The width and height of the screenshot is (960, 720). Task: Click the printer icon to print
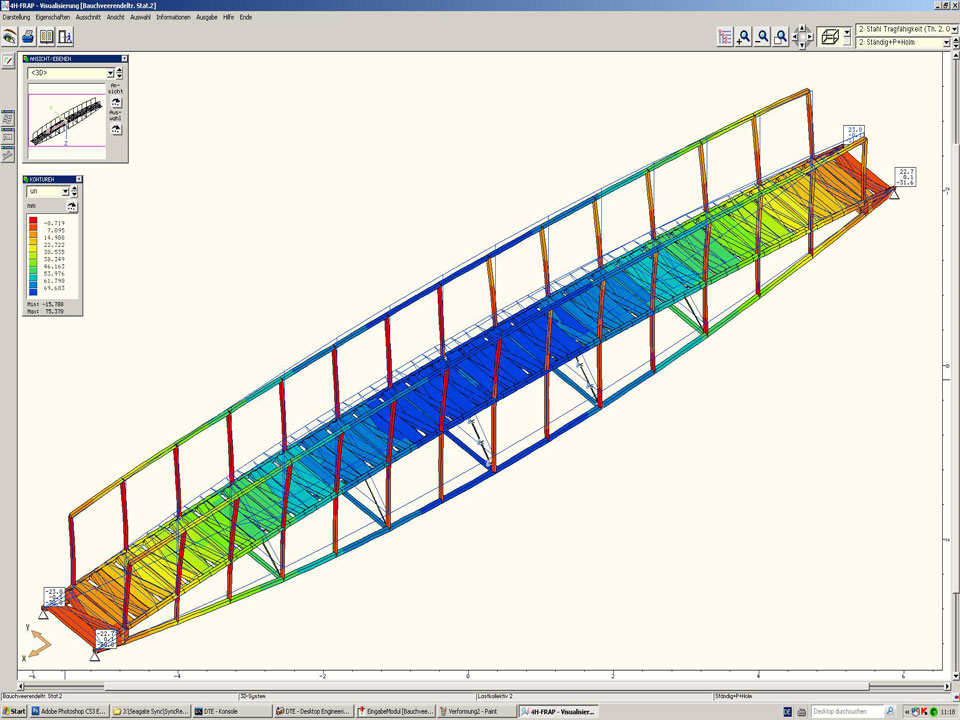point(29,37)
